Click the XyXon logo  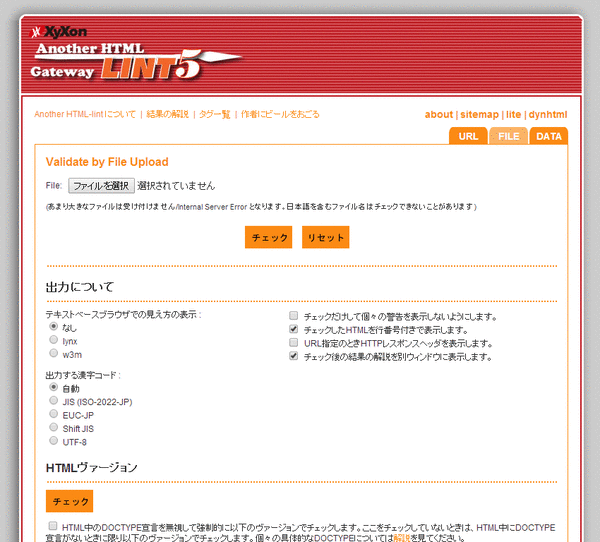(58, 32)
